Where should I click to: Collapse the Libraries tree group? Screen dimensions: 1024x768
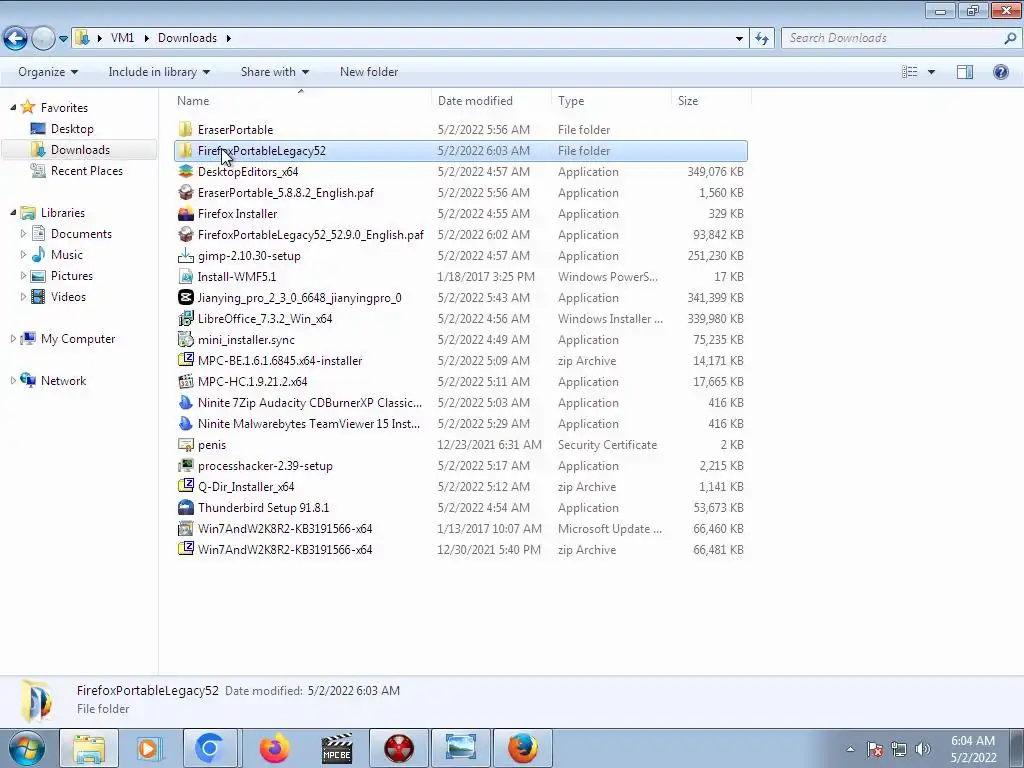click(13, 212)
